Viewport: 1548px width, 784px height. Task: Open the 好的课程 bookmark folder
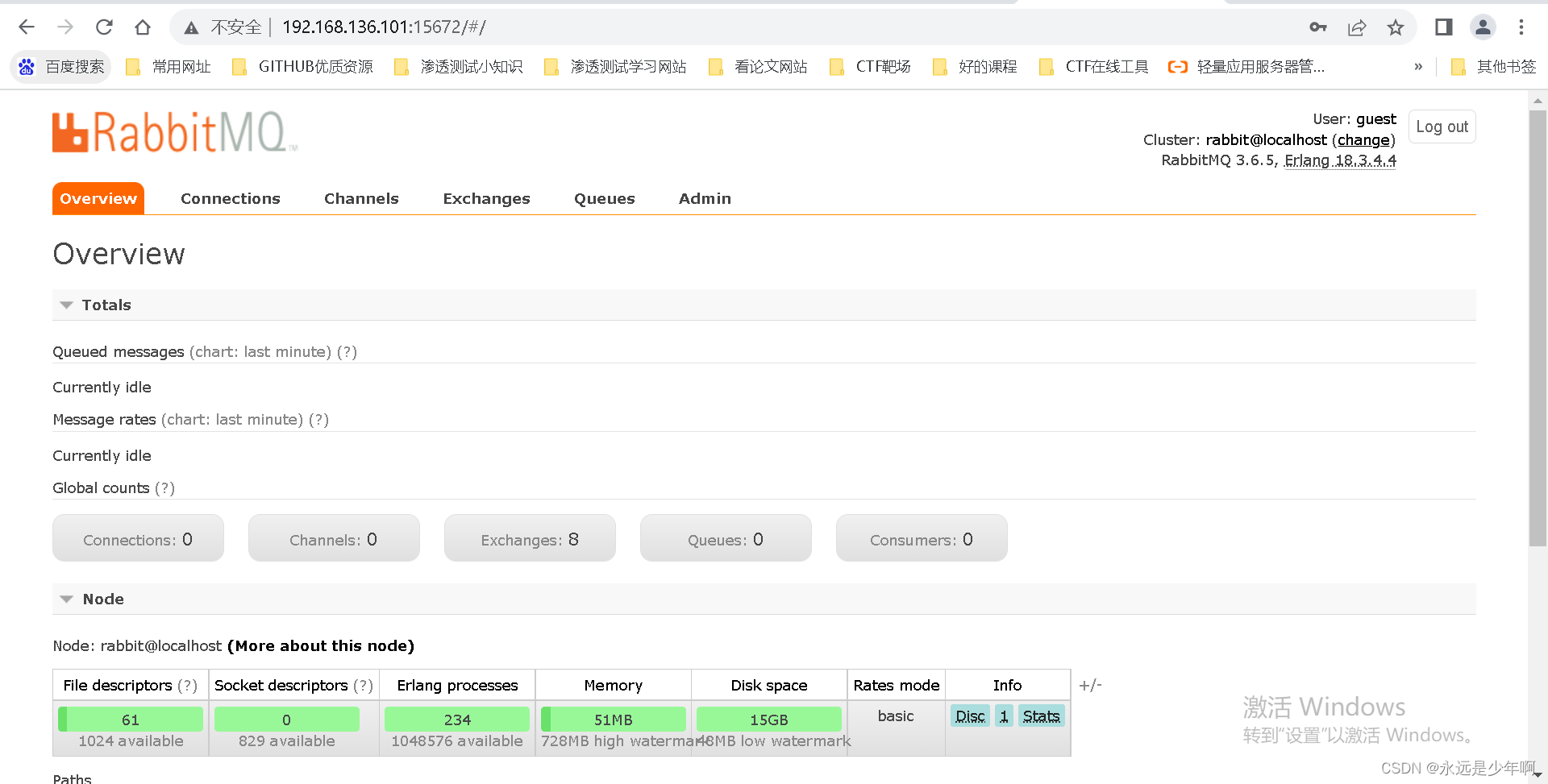[x=975, y=67]
